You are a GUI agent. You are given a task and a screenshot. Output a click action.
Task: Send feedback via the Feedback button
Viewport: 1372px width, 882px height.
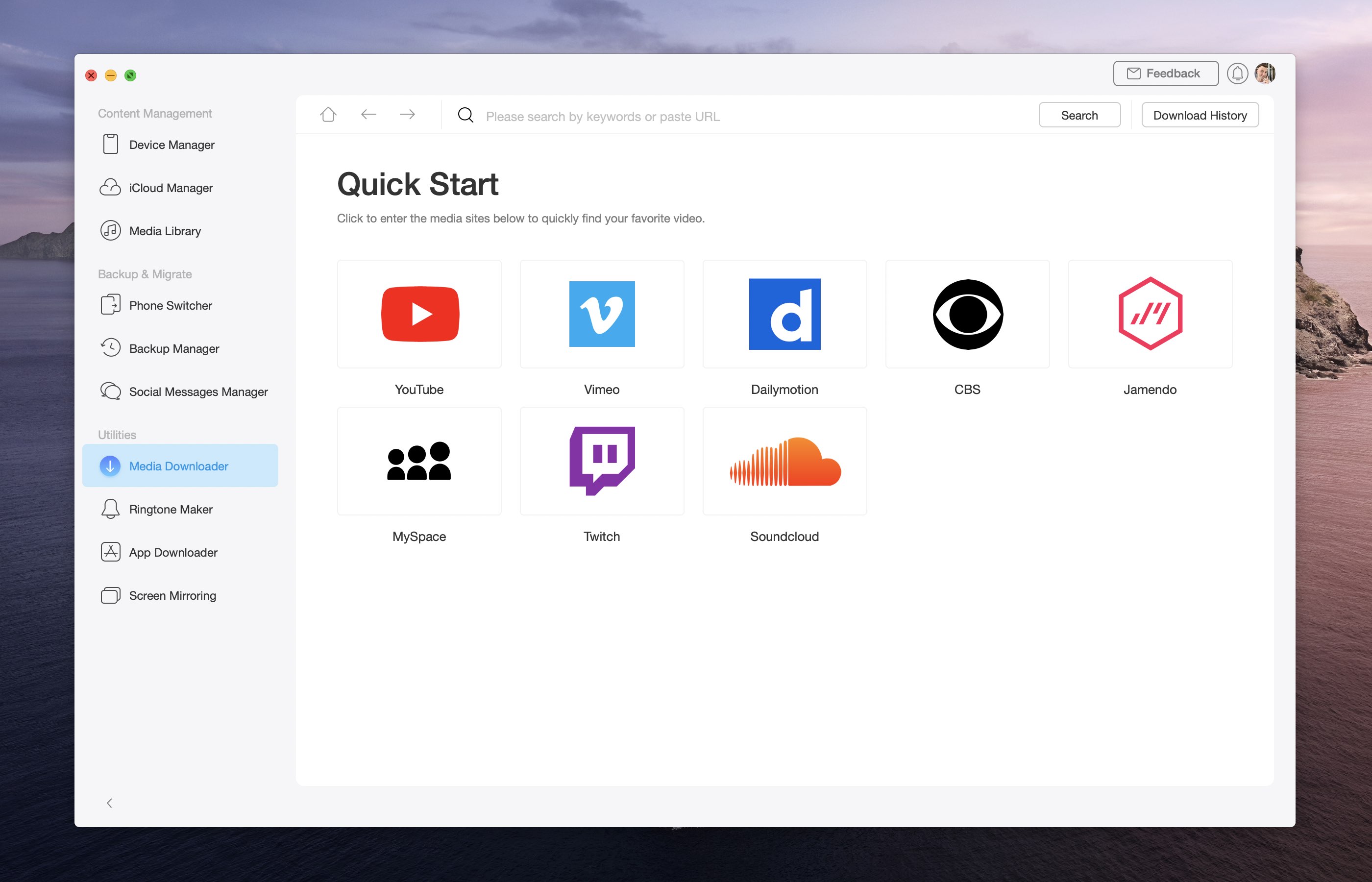[1165, 73]
